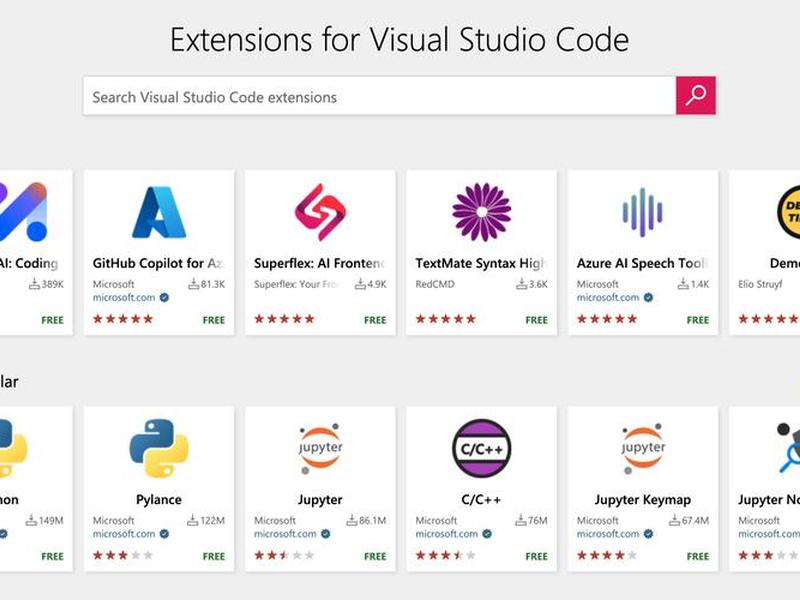The width and height of the screenshot is (800, 600).
Task: Open the TextMate Syntax Highlighting title
Action: (x=481, y=263)
